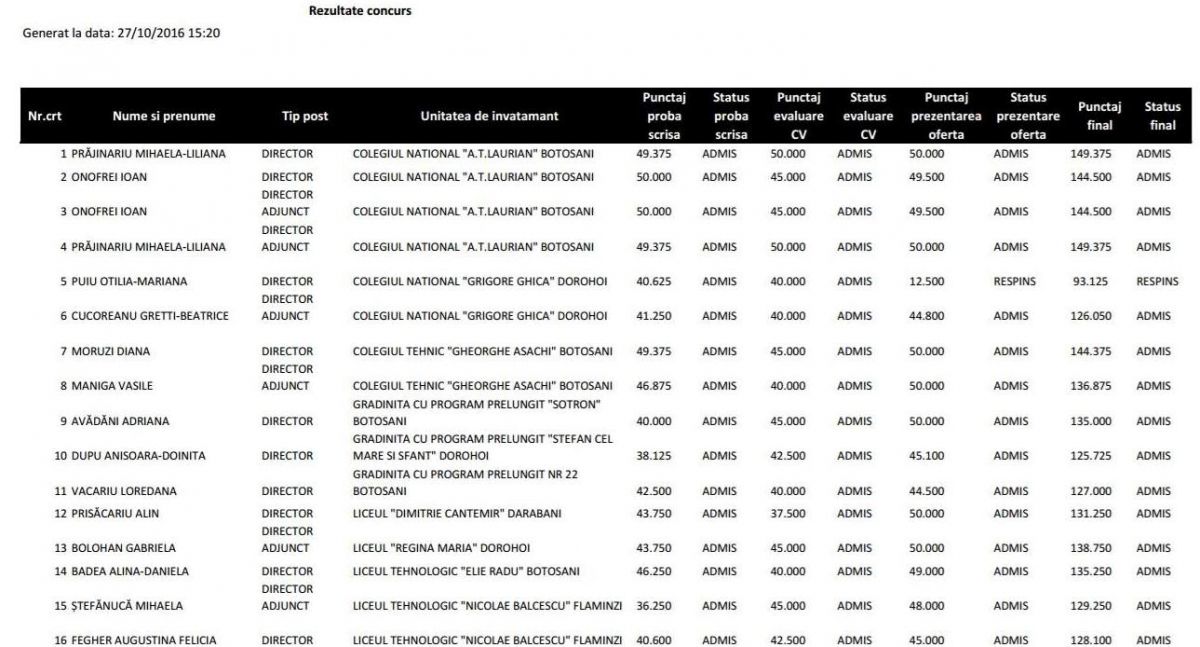1200x647 pixels.
Task: Click the 'Rezultate concurs' title
Action: coord(360,11)
